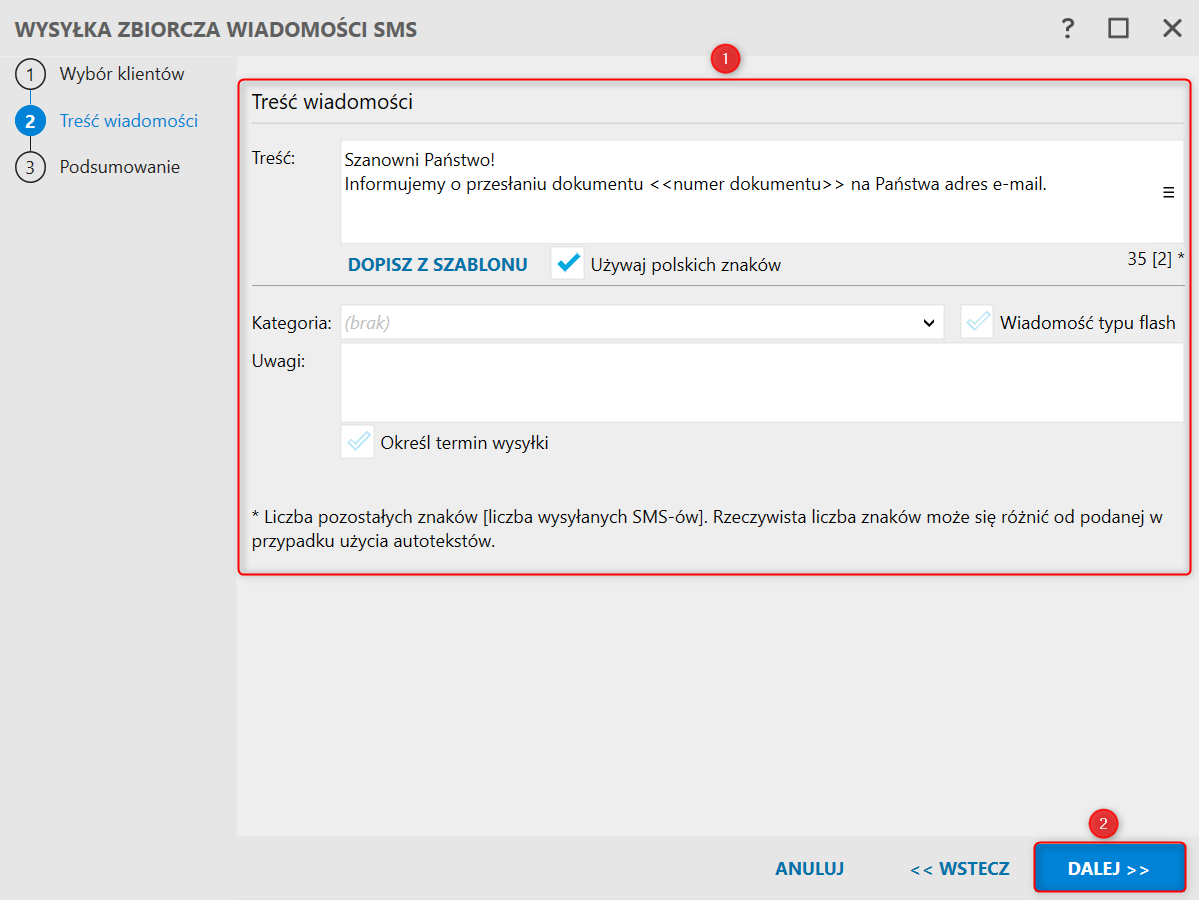Enable Wiadomość typu flash checkbox

[x=977, y=322]
